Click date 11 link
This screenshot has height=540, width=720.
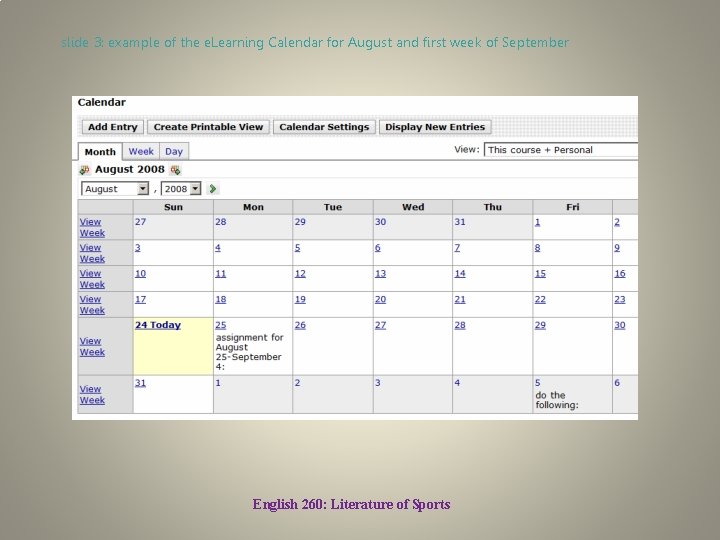[221, 273]
